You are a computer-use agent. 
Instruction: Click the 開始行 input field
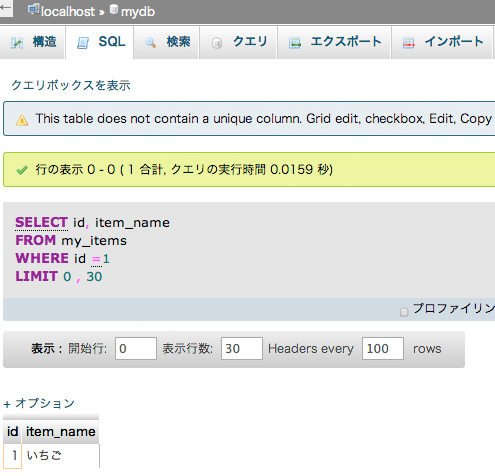pos(136,349)
